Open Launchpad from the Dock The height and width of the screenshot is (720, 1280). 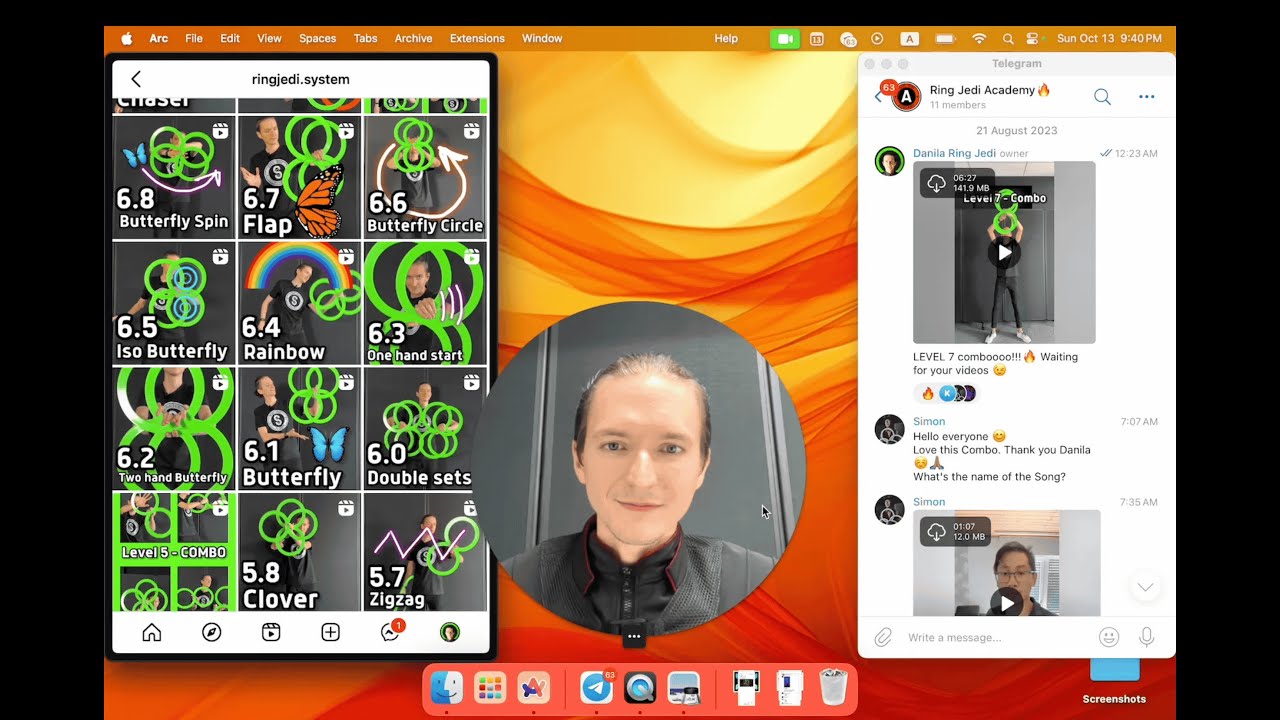coord(490,688)
